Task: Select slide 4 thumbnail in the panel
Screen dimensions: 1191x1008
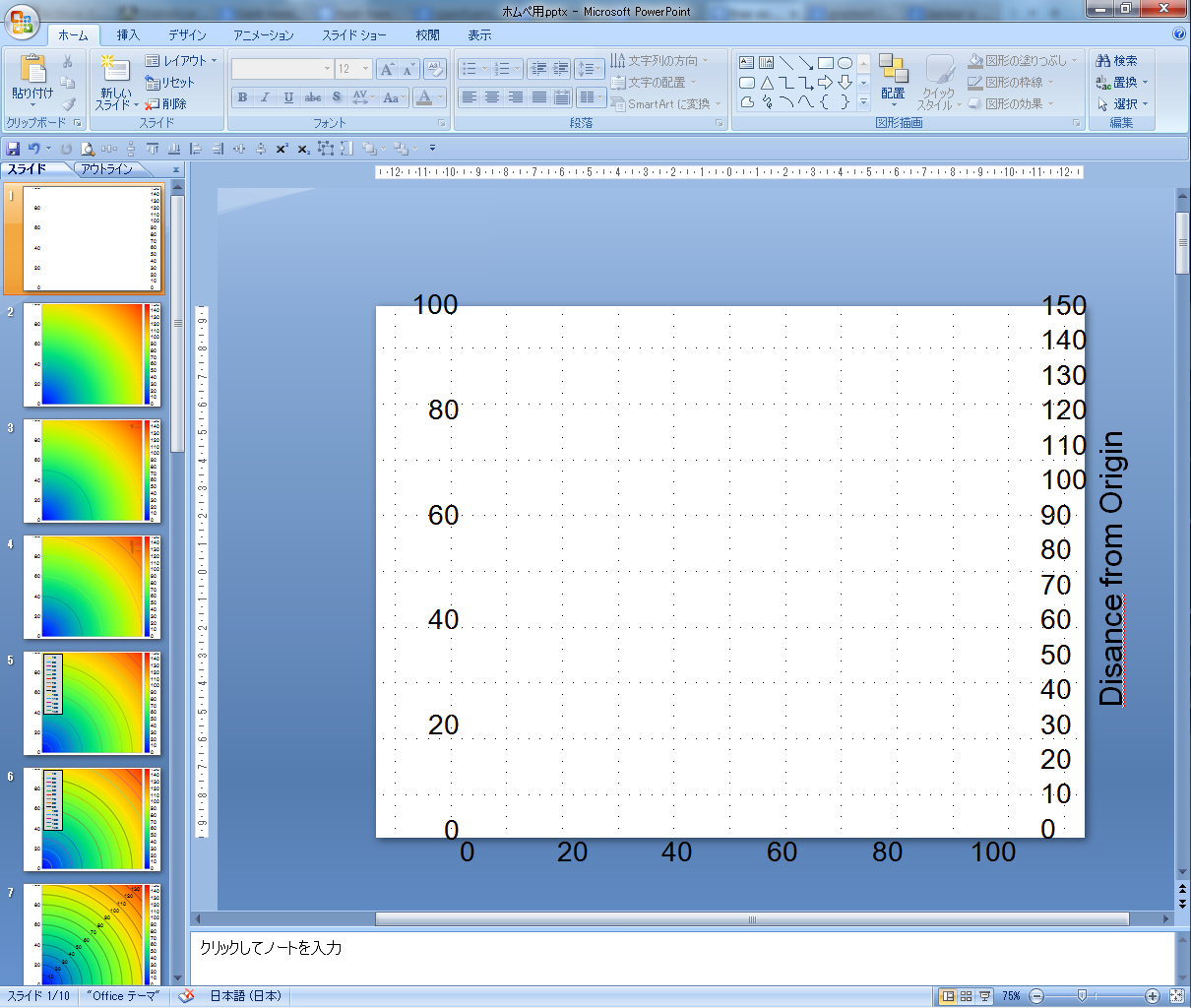Action: [92, 587]
